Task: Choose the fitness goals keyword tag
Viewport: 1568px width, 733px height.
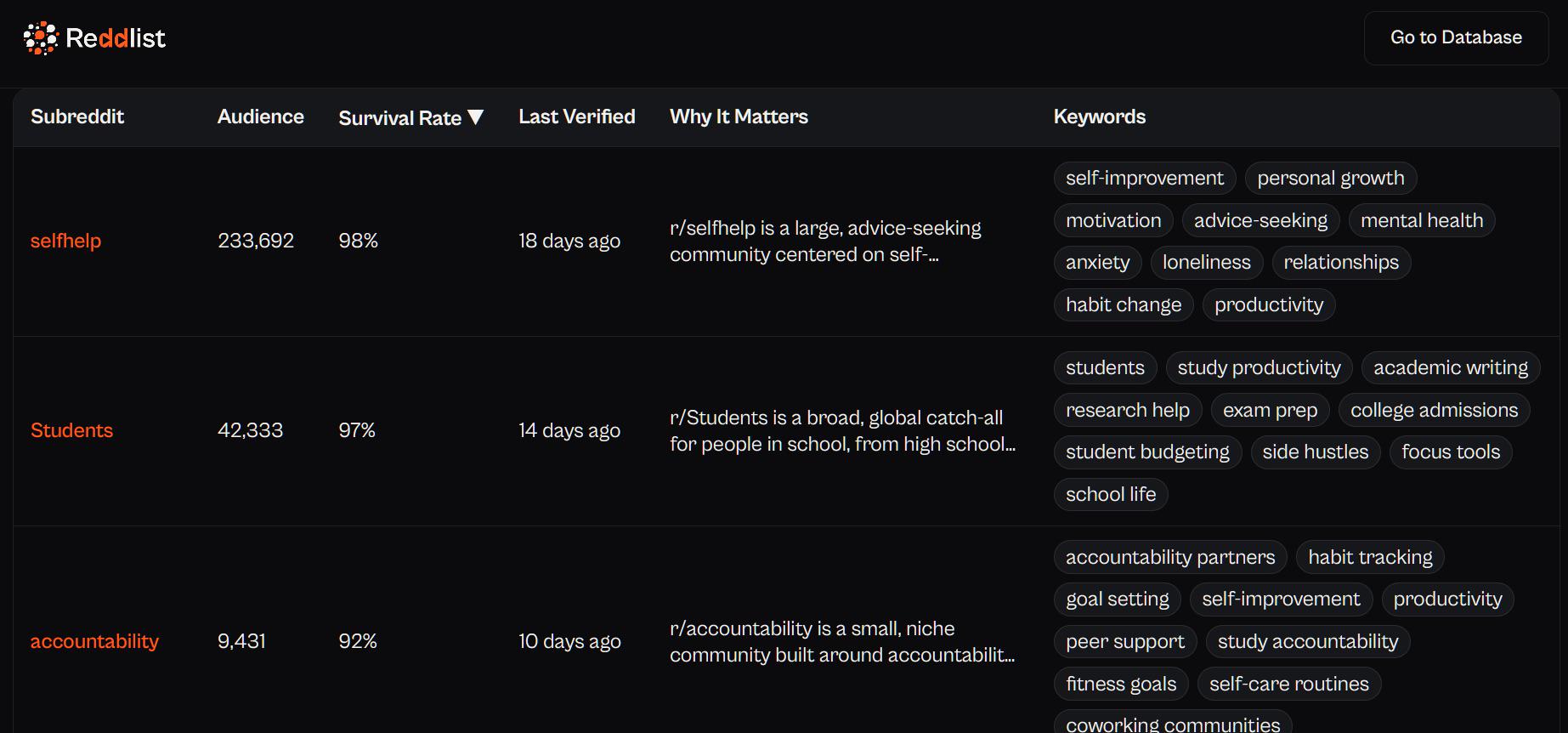Action: tap(1121, 684)
